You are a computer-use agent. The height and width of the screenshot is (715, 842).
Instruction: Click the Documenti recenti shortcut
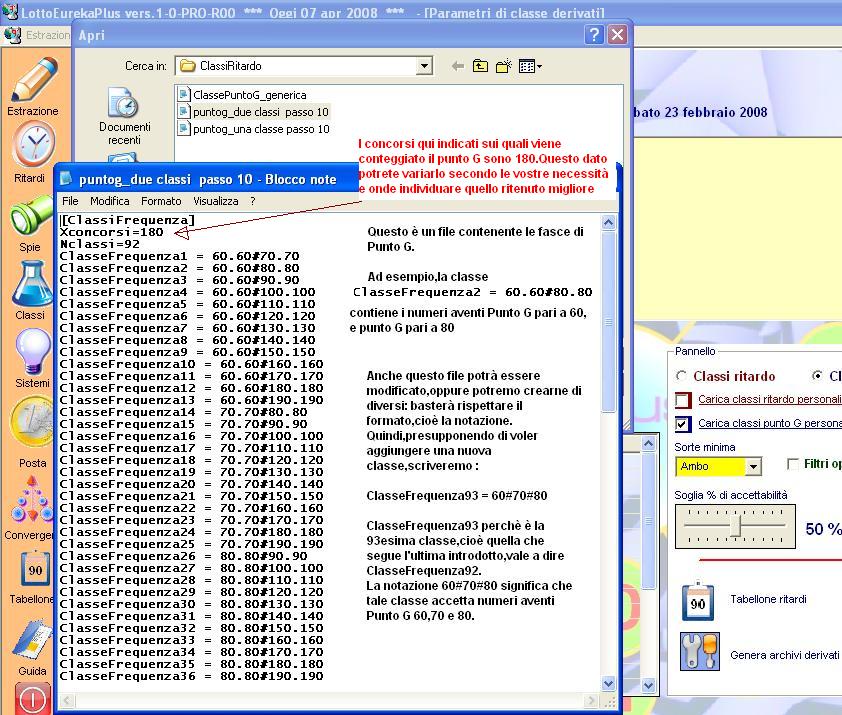[x=124, y=116]
